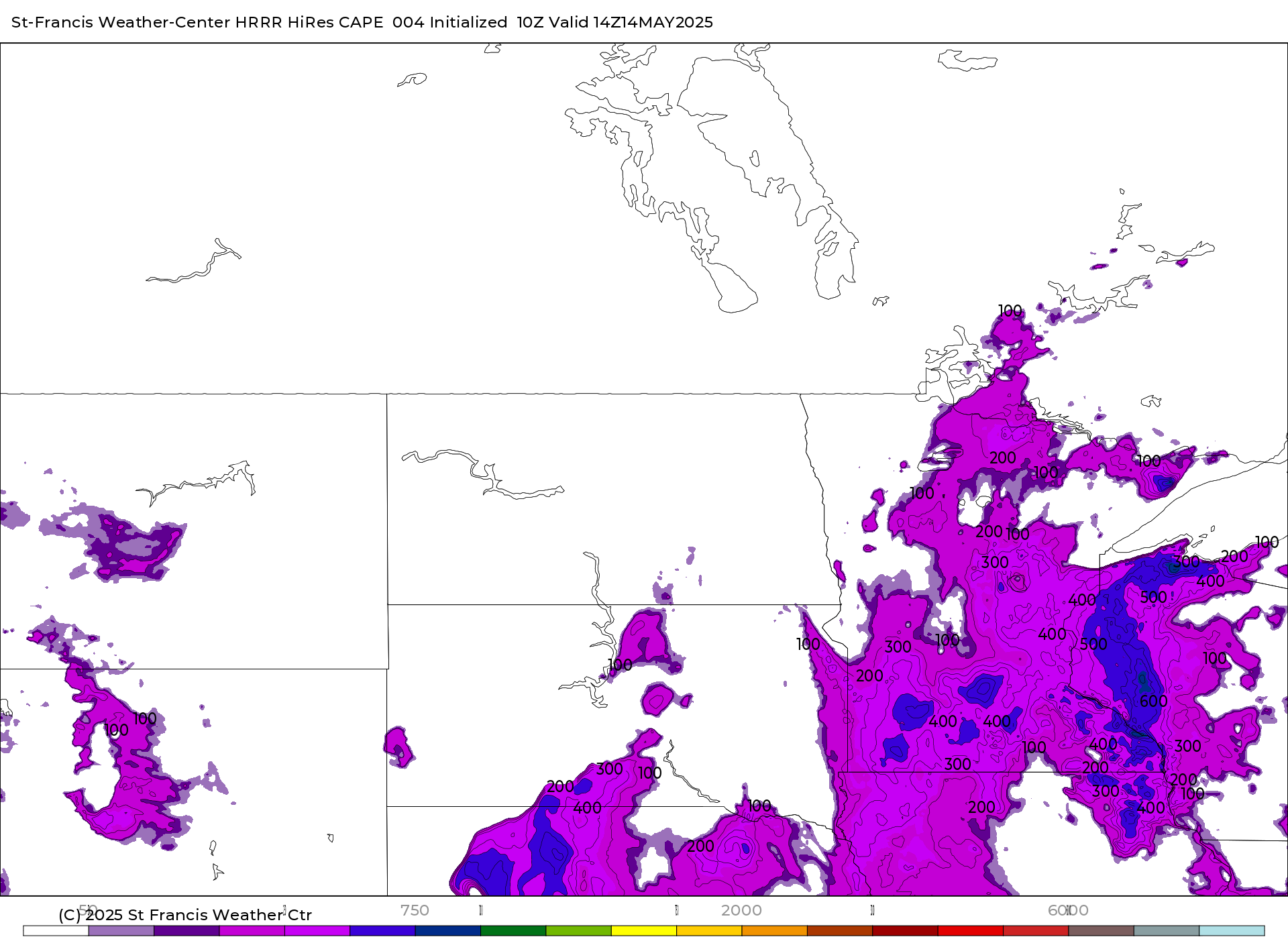Click the blue-violet colorbar swatch
Image resolution: width=1288 pixels, height=939 pixels.
382,931
